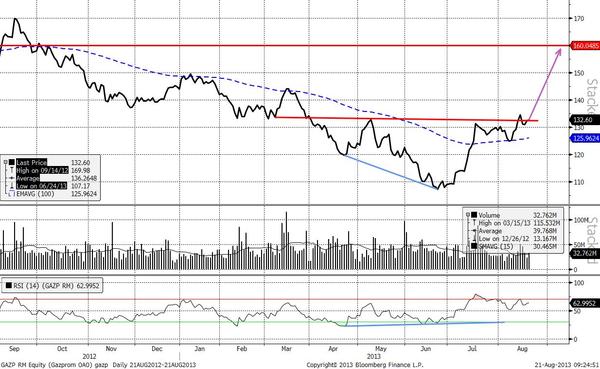Image resolution: width=600 pixels, height=369 pixels.
Task: Collapse the Volume legend tree
Action: [x=468, y=215]
